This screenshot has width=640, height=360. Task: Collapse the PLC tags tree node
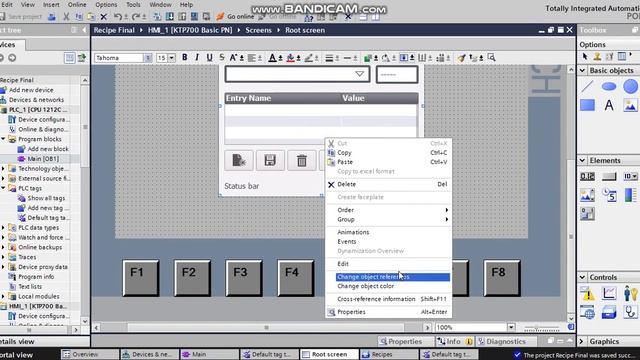(3, 188)
